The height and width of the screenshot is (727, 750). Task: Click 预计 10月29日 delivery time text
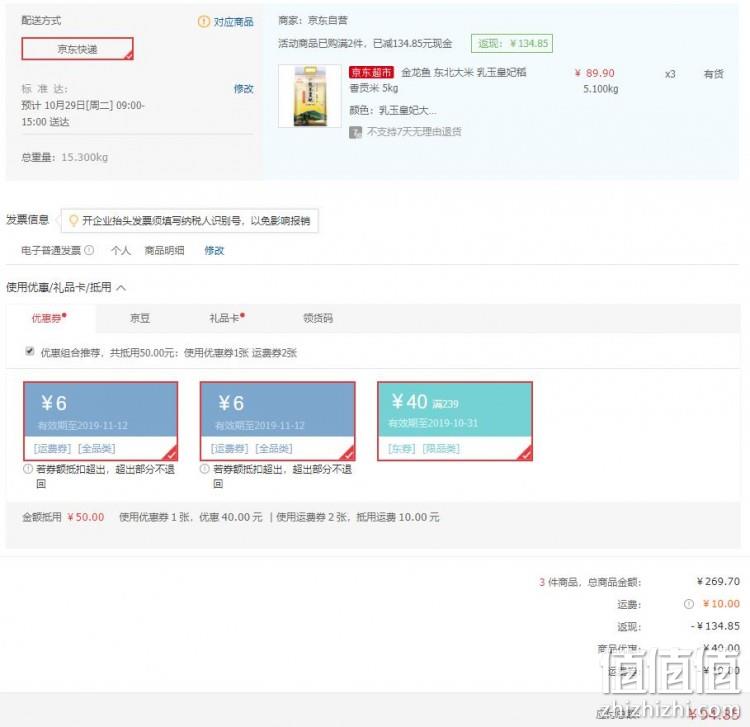[x=83, y=113]
